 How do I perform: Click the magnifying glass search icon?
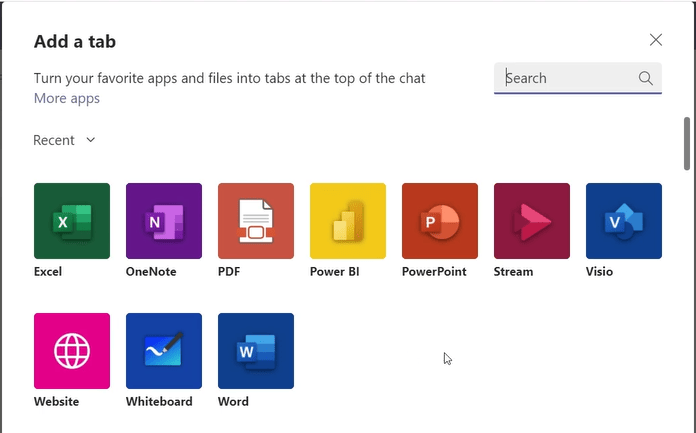tap(646, 78)
